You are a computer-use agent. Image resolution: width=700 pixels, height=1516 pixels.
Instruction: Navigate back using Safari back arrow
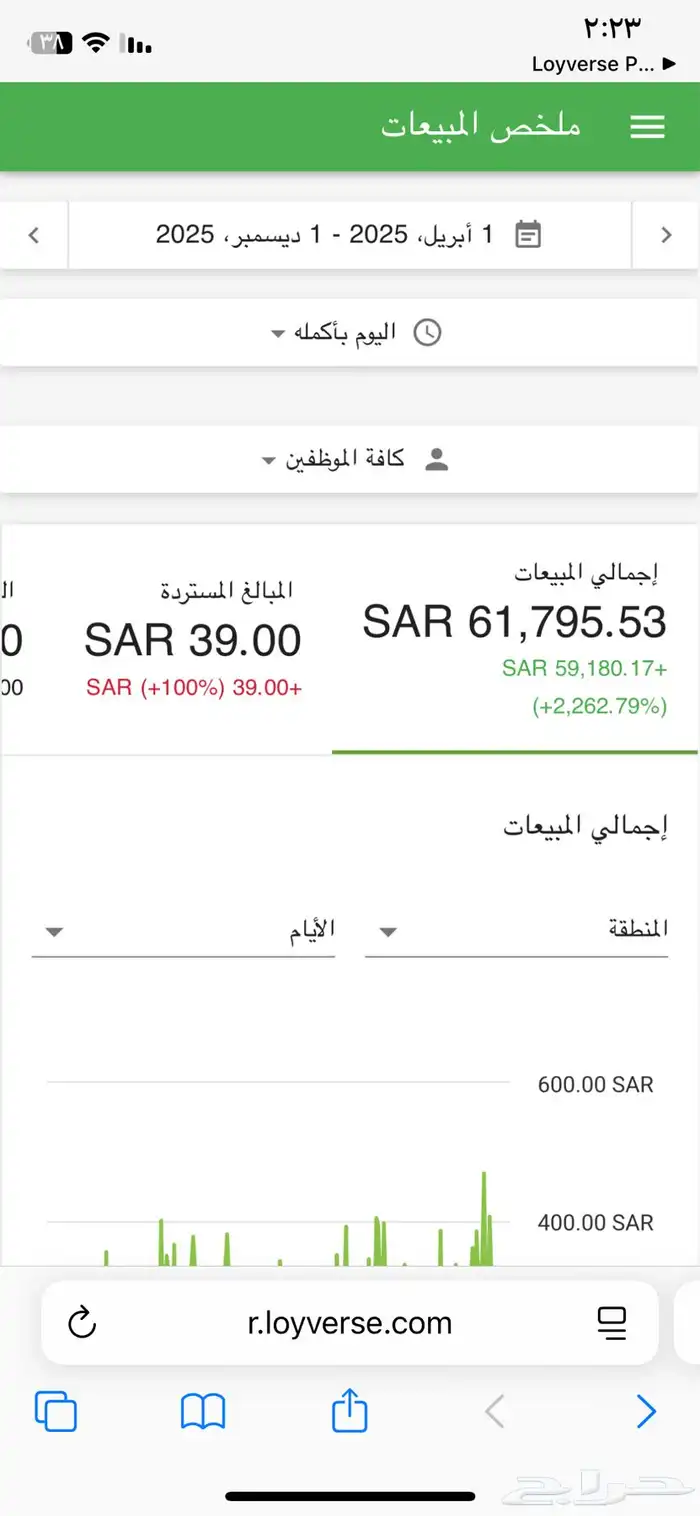click(493, 1412)
